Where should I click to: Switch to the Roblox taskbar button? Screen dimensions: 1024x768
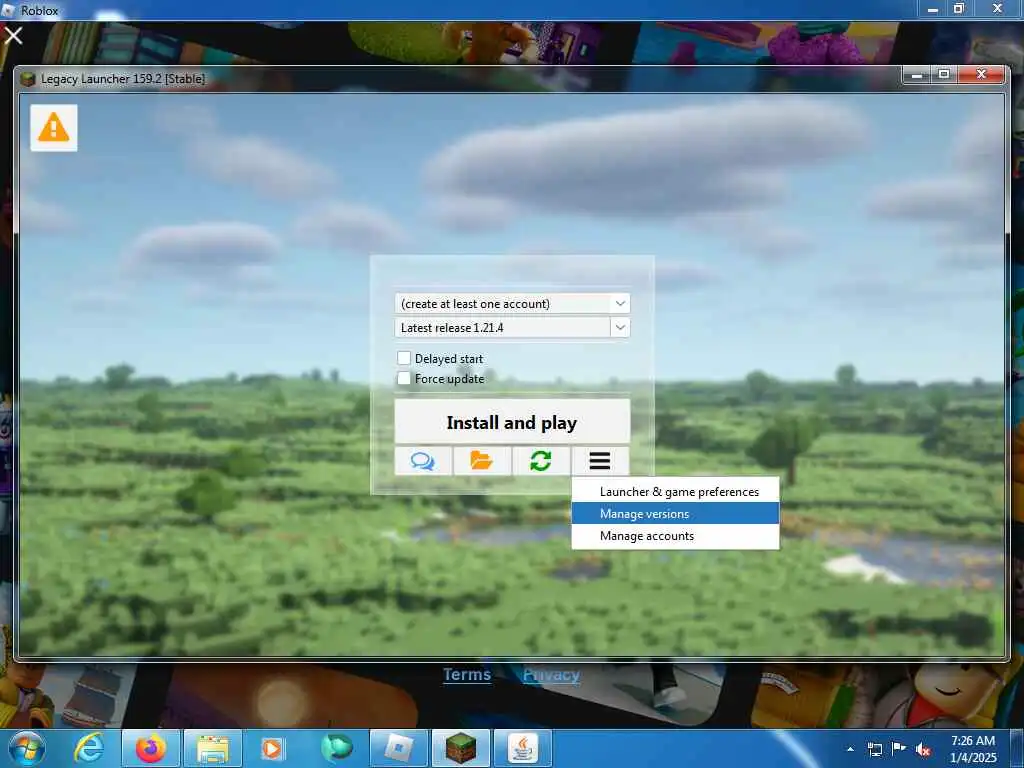coord(398,748)
